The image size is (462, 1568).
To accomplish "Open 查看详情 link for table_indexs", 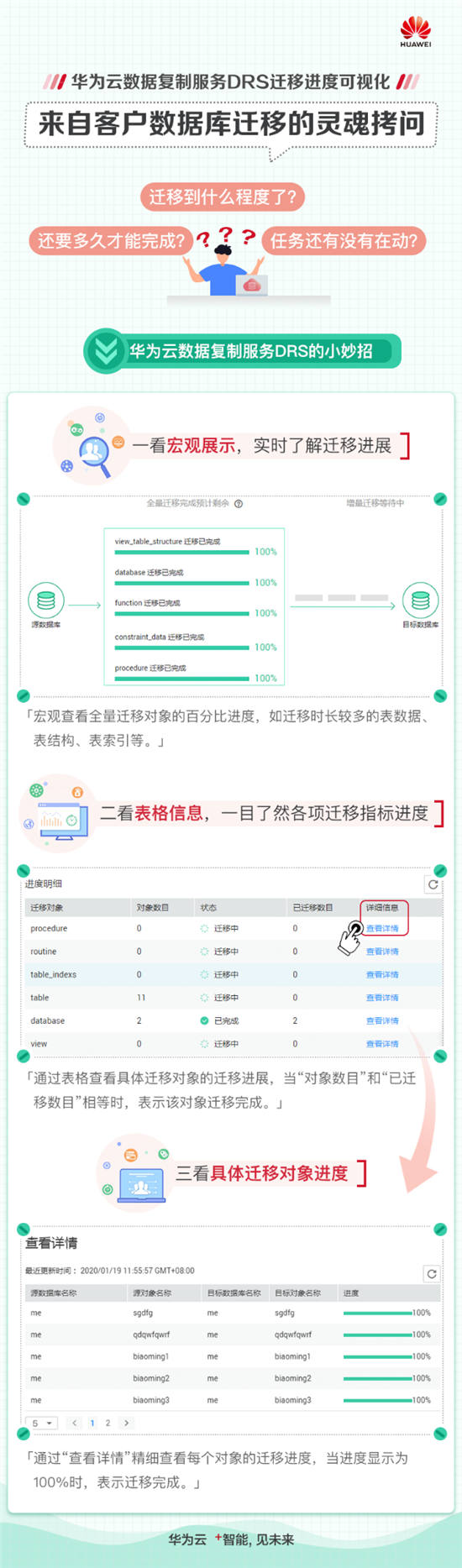I will click(x=382, y=975).
